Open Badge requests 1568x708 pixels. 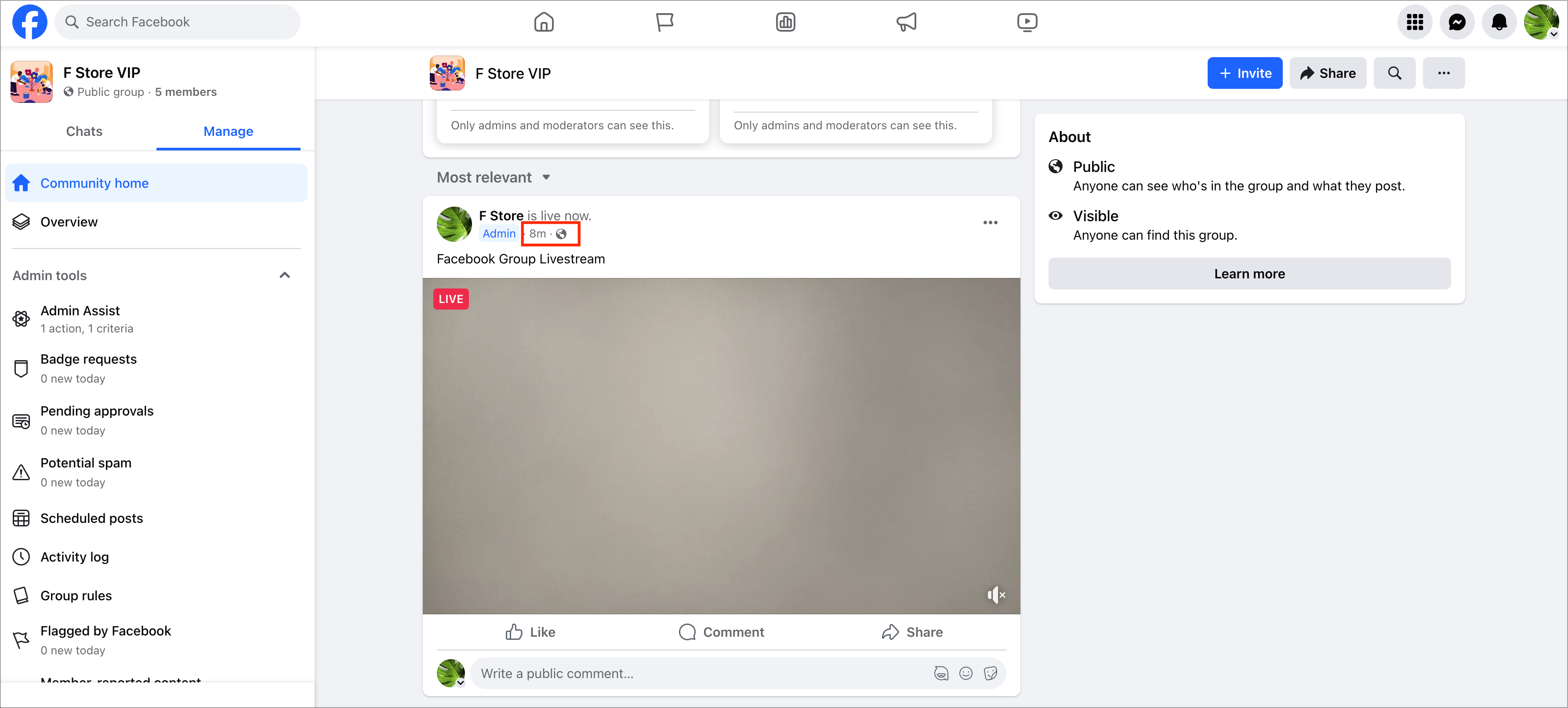(x=156, y=369)
